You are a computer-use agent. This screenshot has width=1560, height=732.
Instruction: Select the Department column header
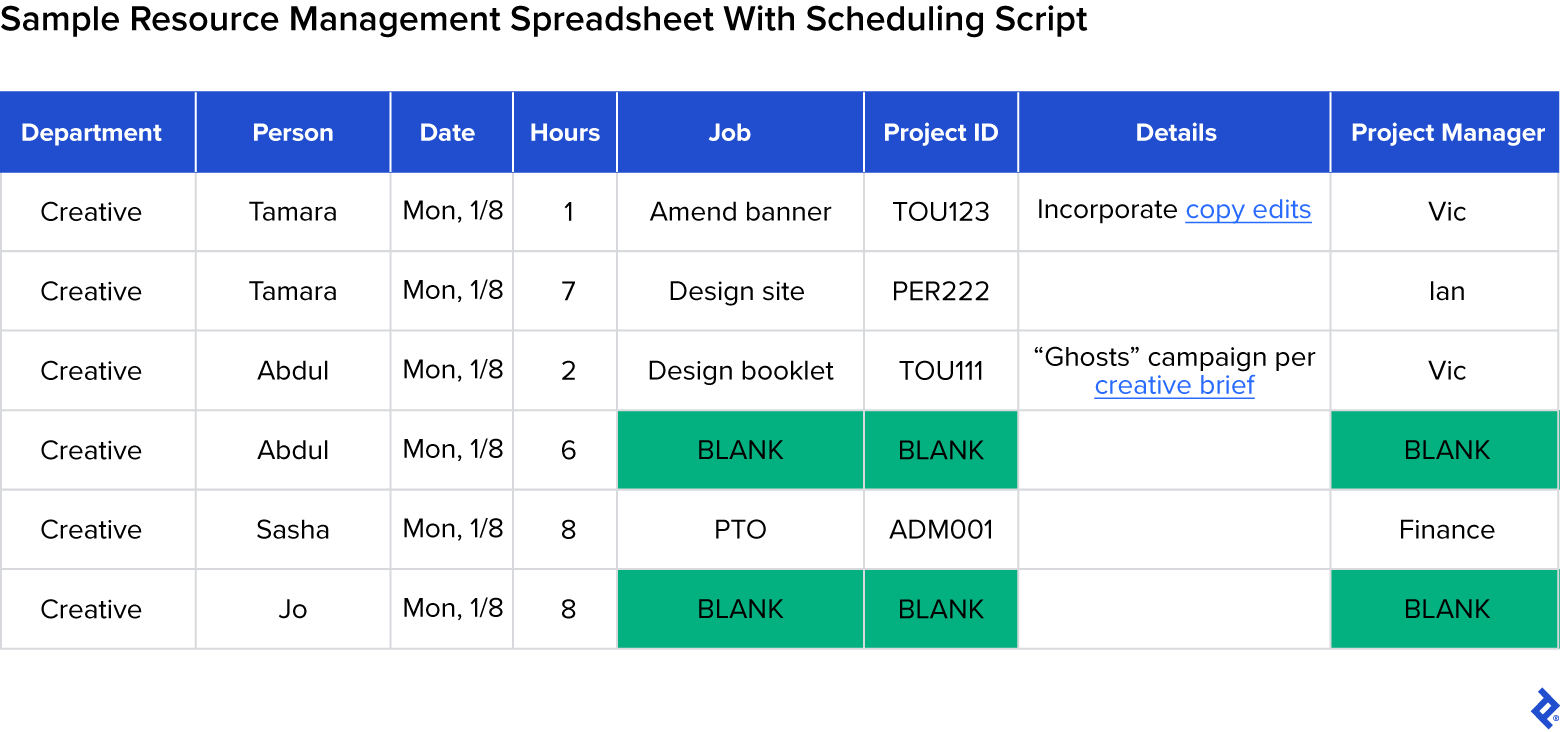(x=91, y=132)
